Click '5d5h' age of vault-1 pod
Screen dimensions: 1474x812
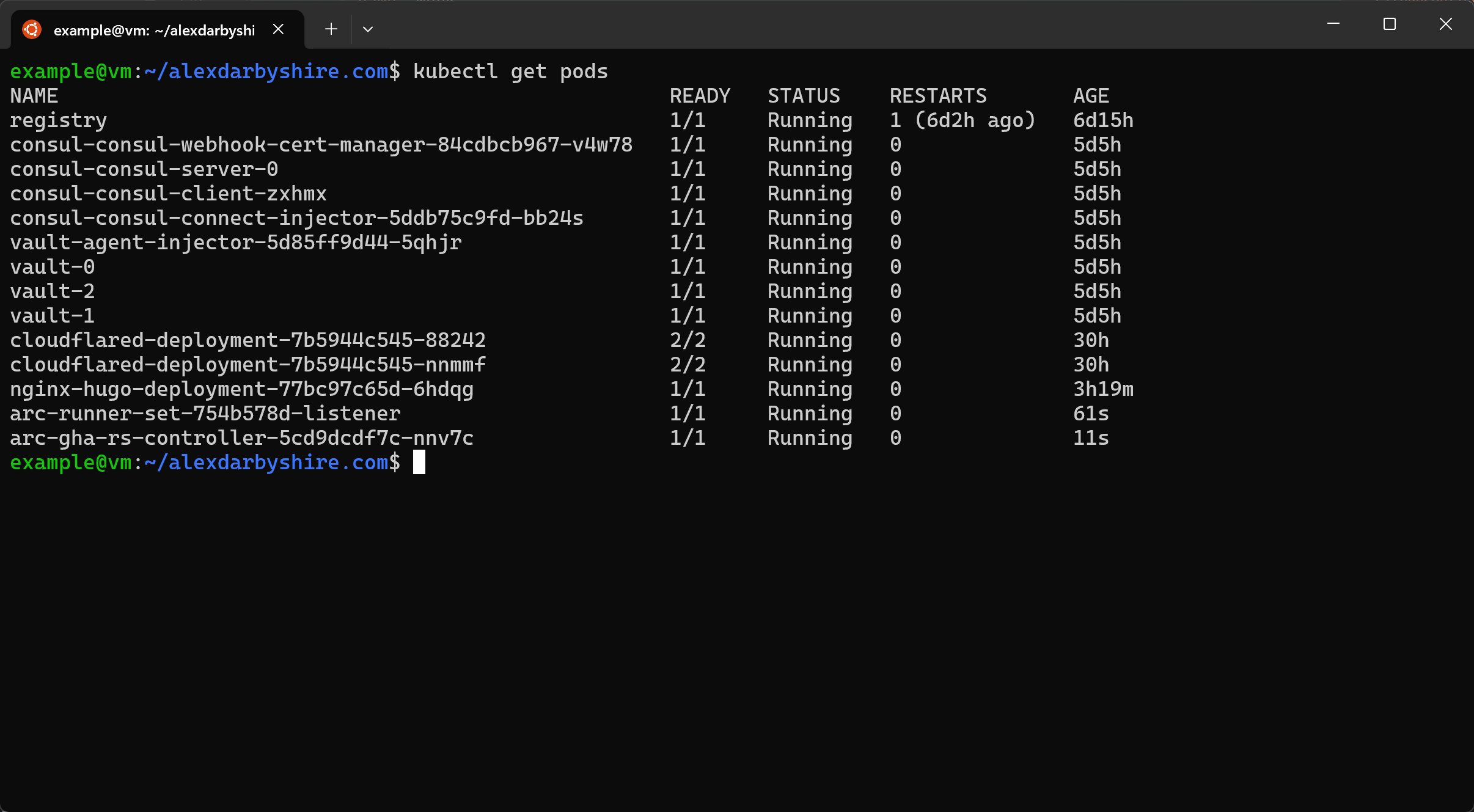click(1098, 316)
